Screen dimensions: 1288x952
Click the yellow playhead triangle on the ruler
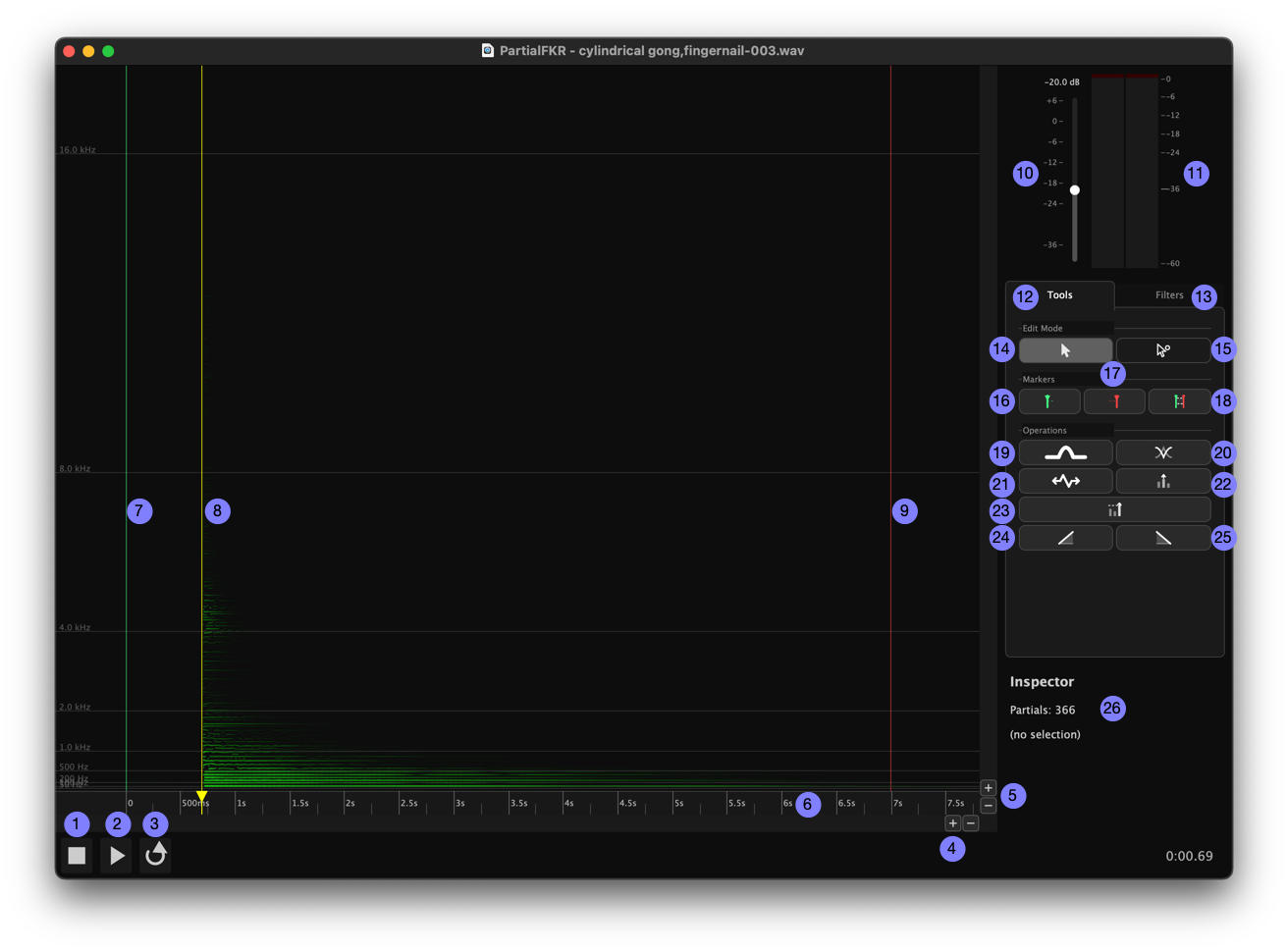click(201, 796)
